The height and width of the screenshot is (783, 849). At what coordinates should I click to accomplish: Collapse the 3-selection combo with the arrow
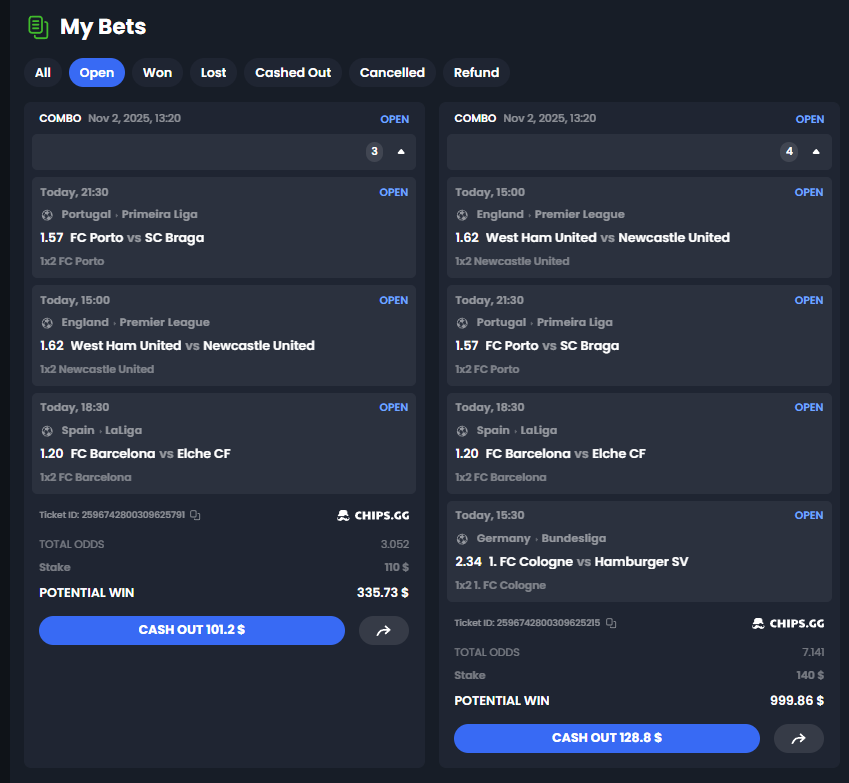(401, 152)
